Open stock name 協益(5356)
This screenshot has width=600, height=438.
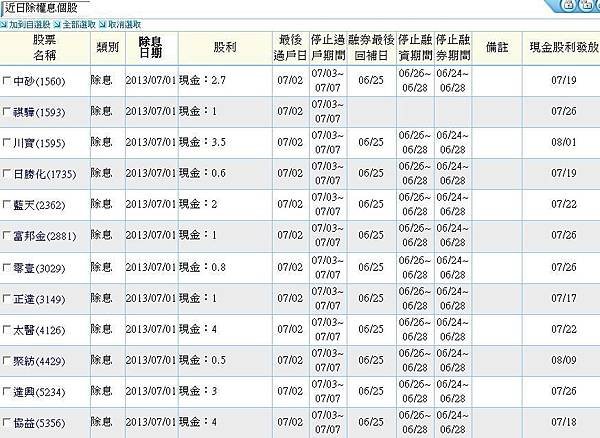[x=39, y=423]
